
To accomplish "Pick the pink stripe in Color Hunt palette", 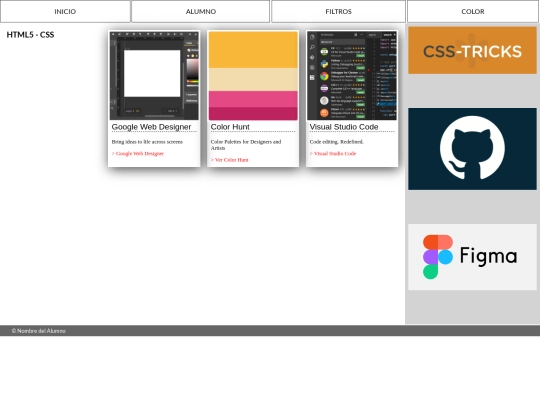I will [x=253, y=99].
